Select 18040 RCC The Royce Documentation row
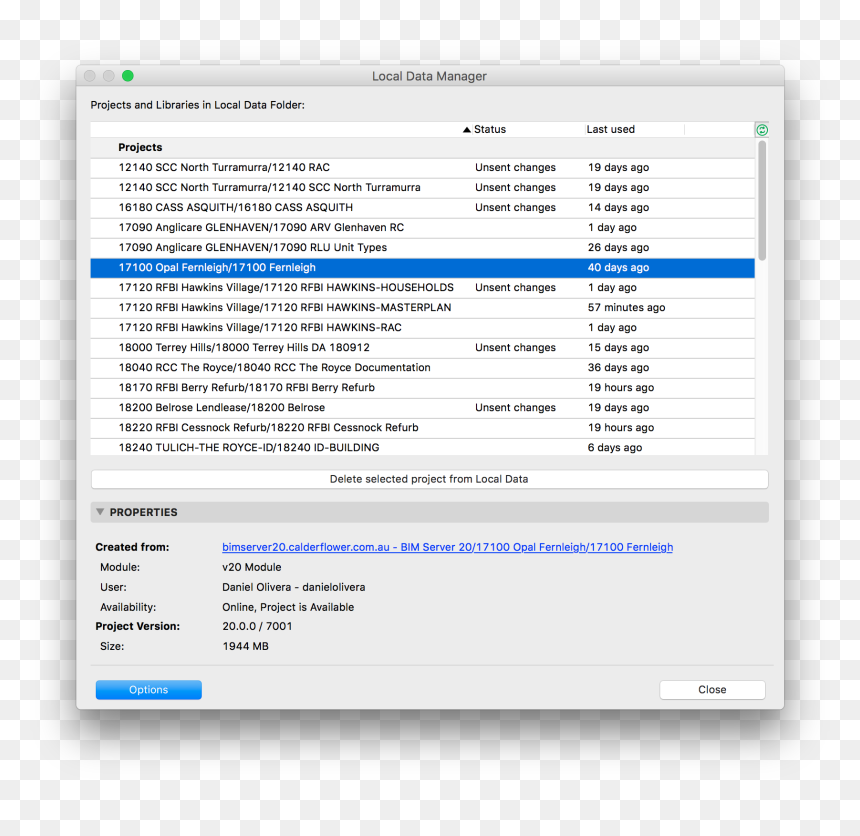Image resolution: width=860 pixels, height=836 pixels. 422,368
